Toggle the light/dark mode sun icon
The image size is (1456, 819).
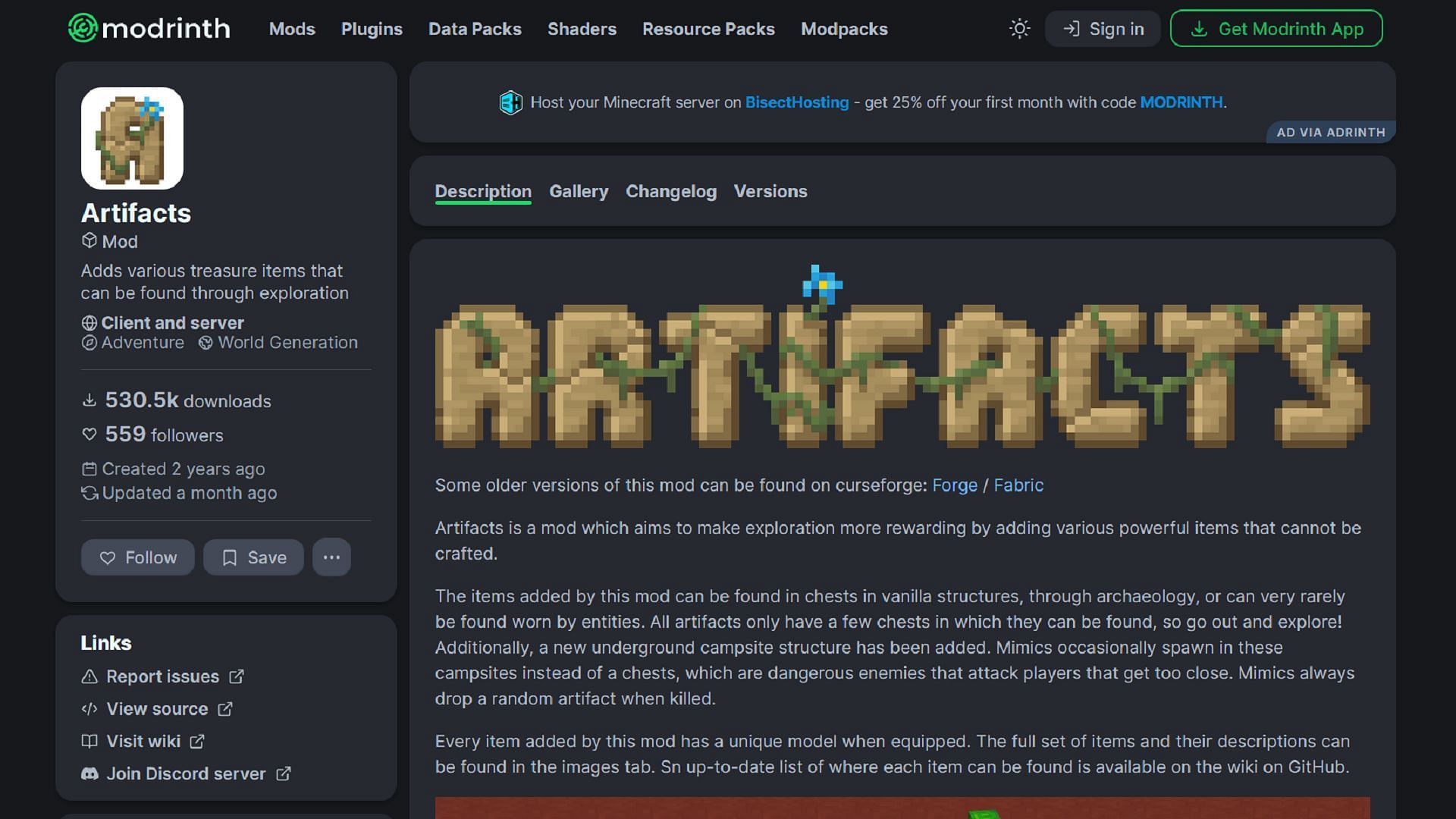coord(1020,28)
